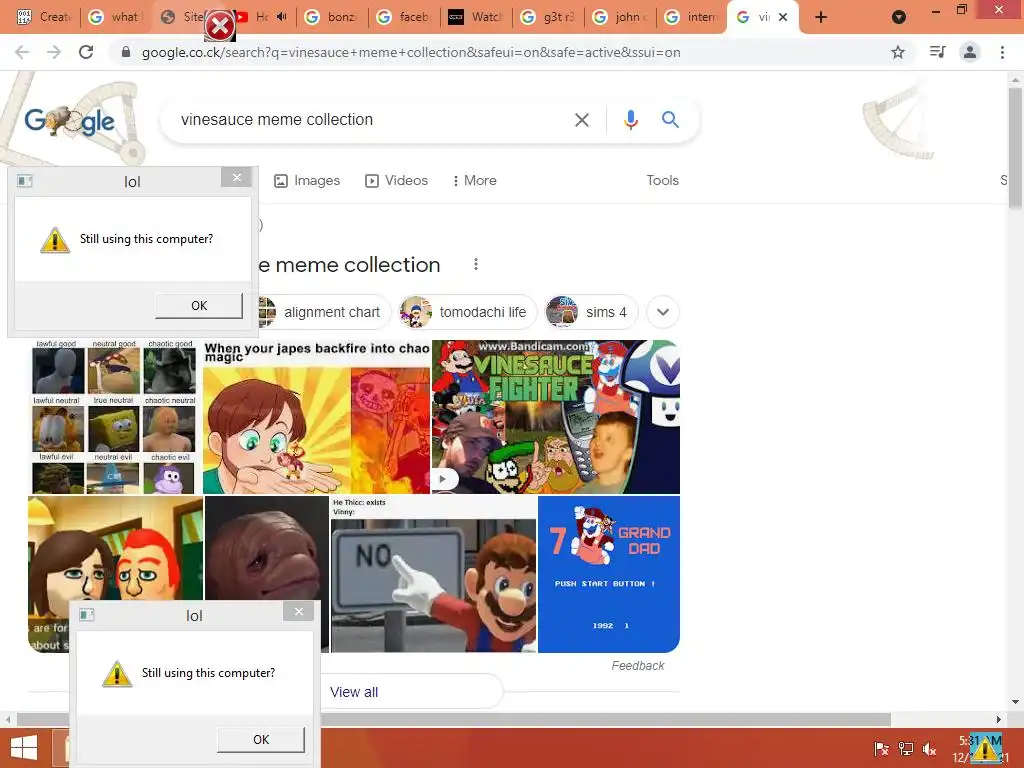Switch to the intern tab

coord(691,17)
